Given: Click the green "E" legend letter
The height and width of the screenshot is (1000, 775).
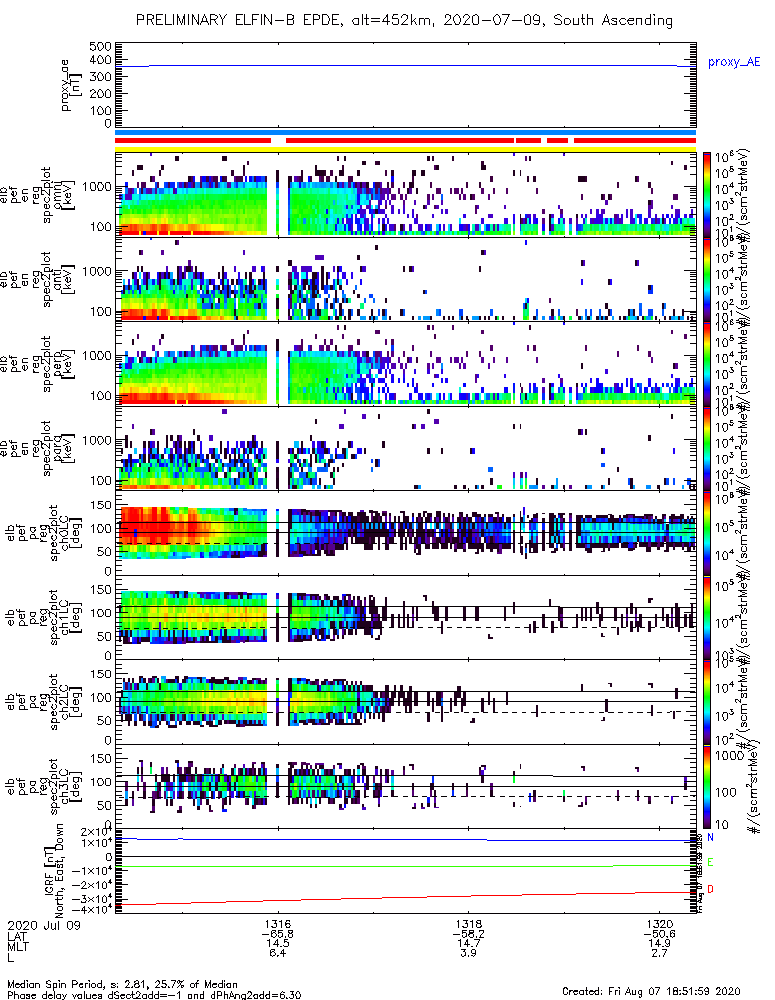Looking at the screenshot, I should click(x=710, y=862).
